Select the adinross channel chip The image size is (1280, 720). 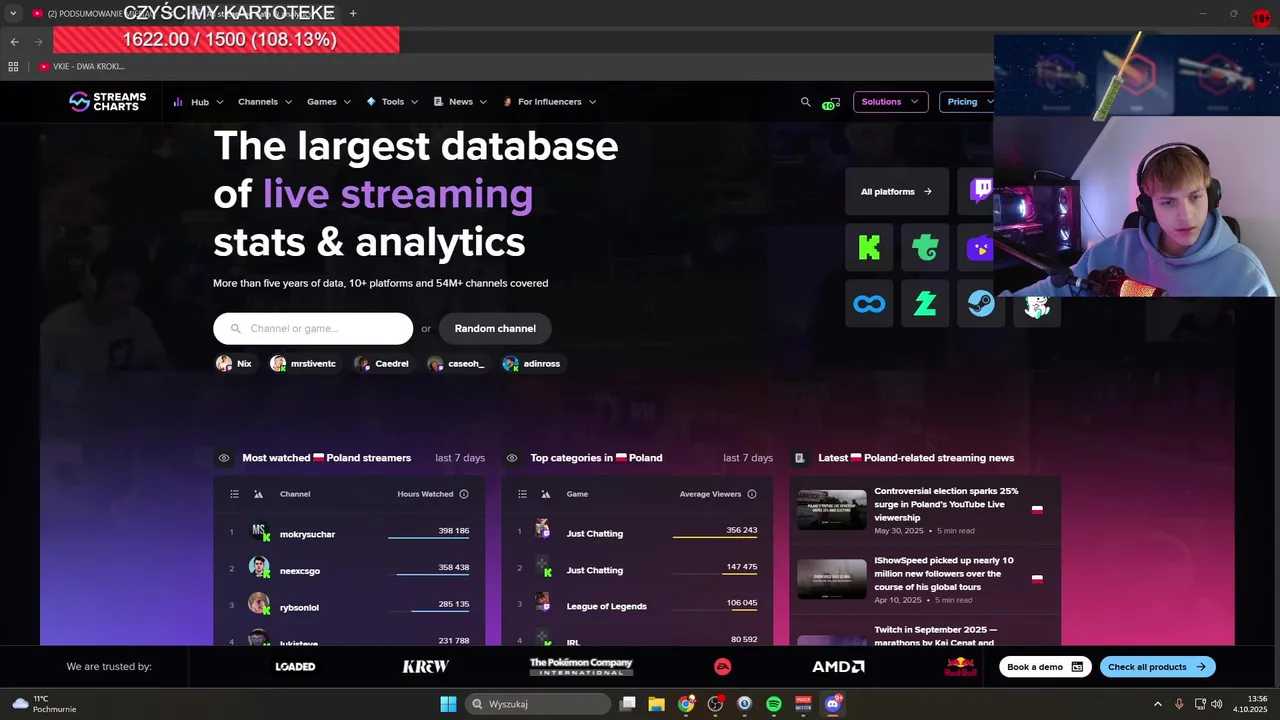(x=531, y=364)
